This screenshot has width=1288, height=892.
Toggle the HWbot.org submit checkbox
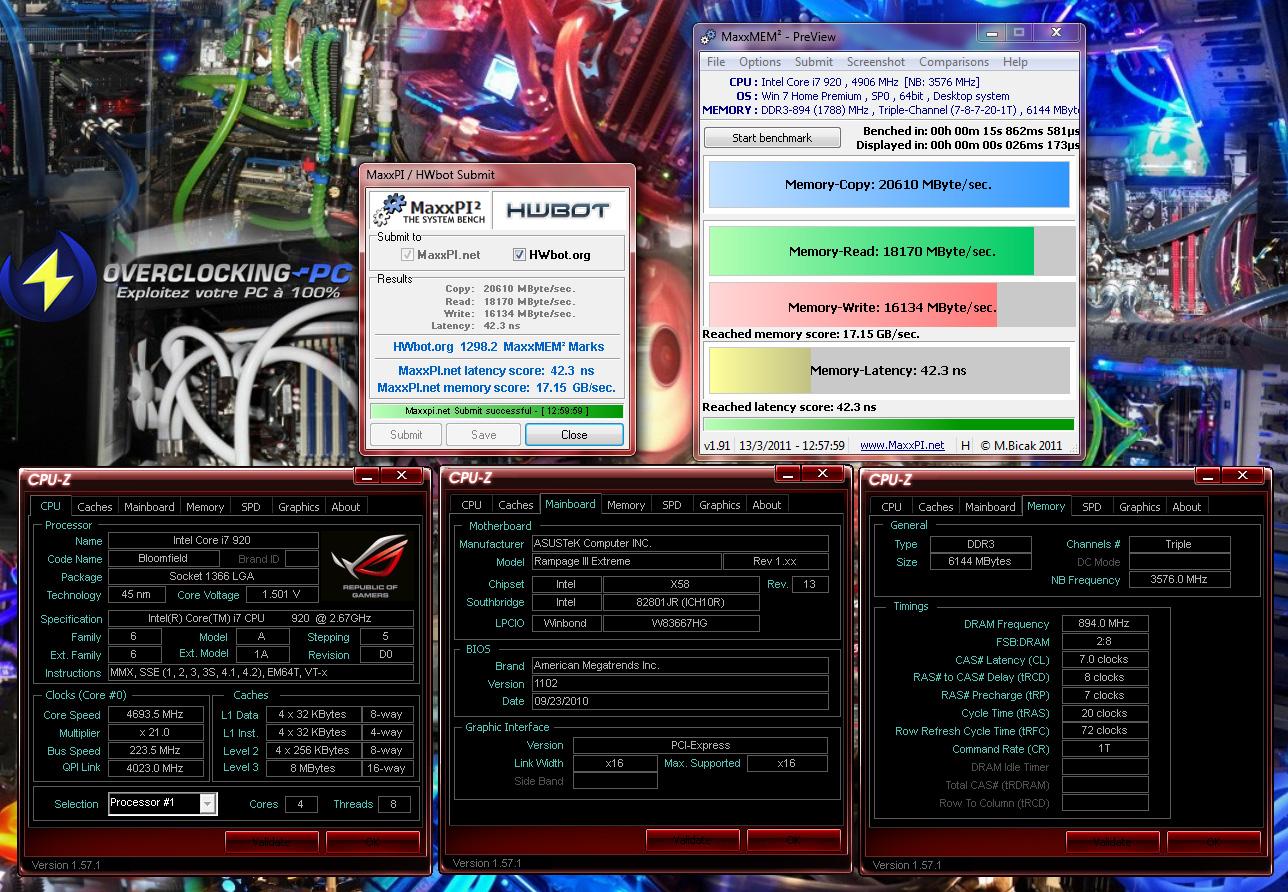(x=519, y=255)
